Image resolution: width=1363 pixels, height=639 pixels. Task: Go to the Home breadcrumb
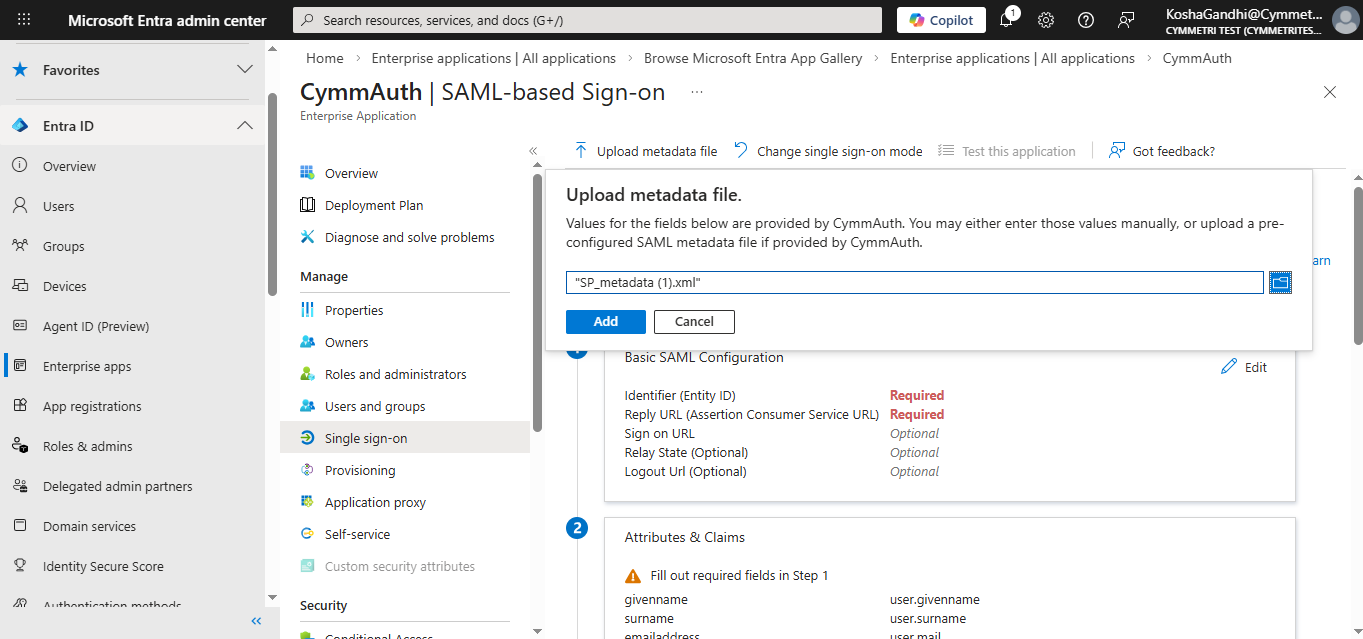(x=325, y=58)
